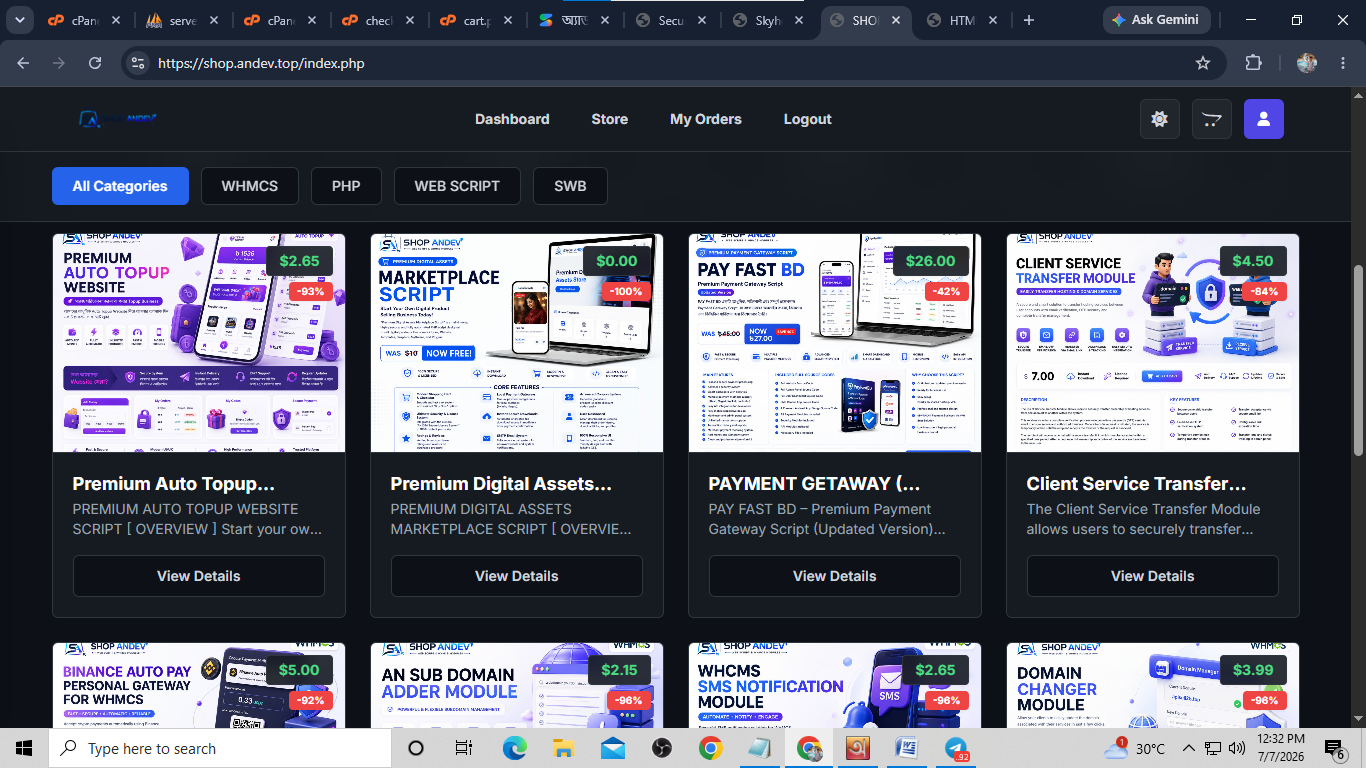Switch to the 'Skyh' browser tab
1366x768 pixels.
tap(770, 20)
